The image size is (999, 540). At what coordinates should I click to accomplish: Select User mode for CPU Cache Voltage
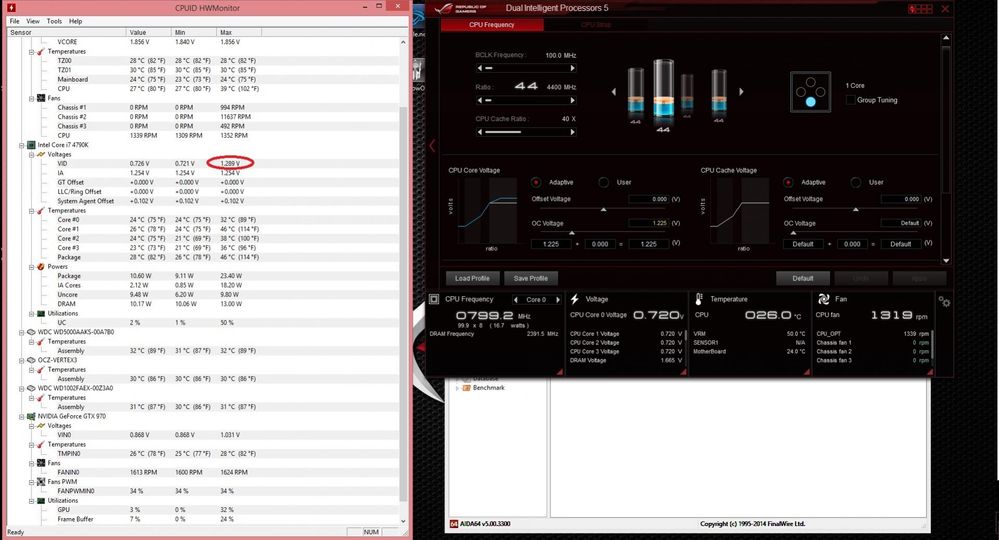click(856, 183)
